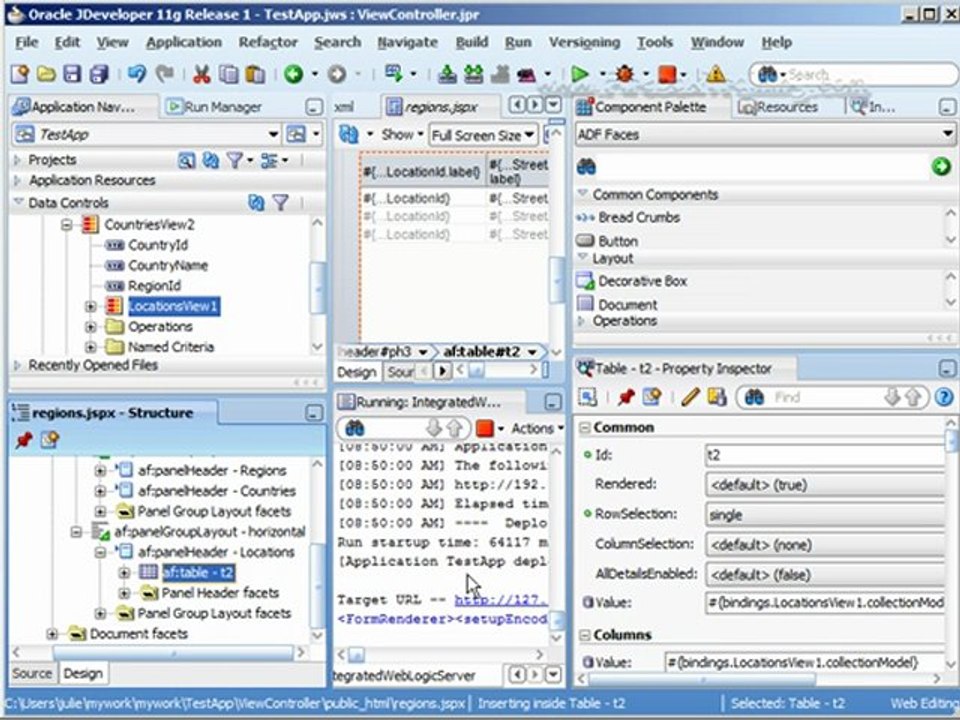The height and width of the screenshot is (720, 960).
Task: Select the CountryName attribute in Data Controls
Action: 168,265
